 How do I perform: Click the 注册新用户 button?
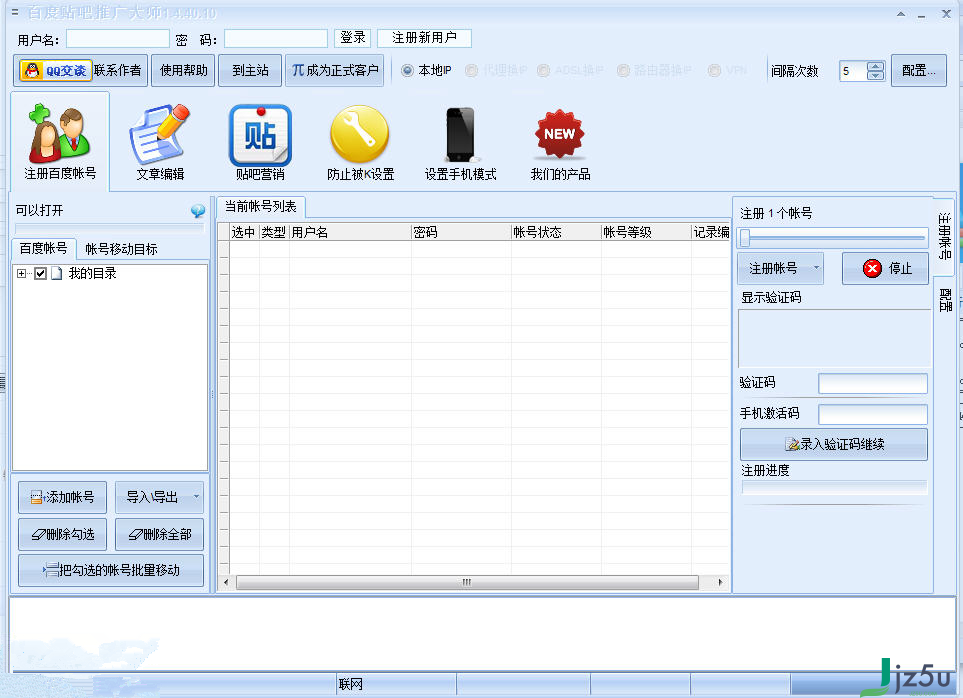(x=424, y=38)
